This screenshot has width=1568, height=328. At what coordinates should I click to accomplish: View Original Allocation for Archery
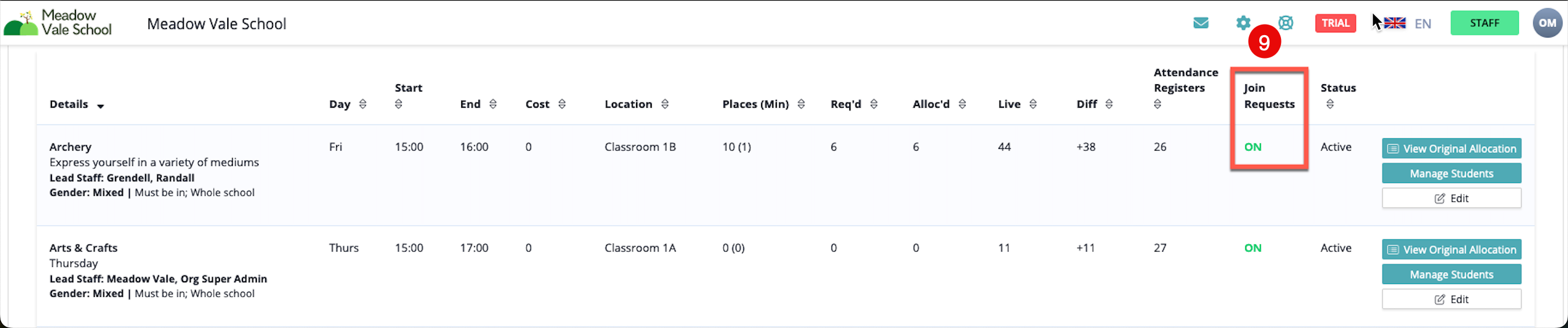1451,148
